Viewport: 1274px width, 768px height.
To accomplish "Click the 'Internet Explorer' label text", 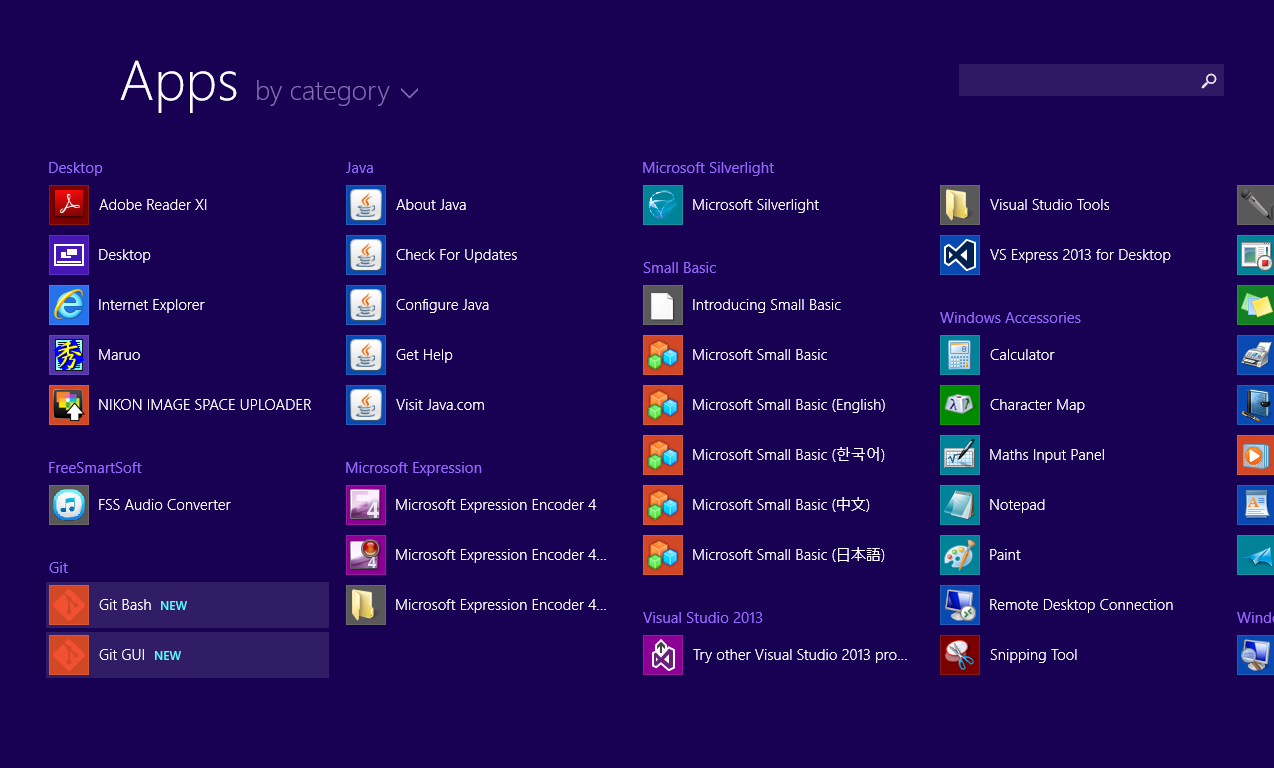I will coord(151,305).
